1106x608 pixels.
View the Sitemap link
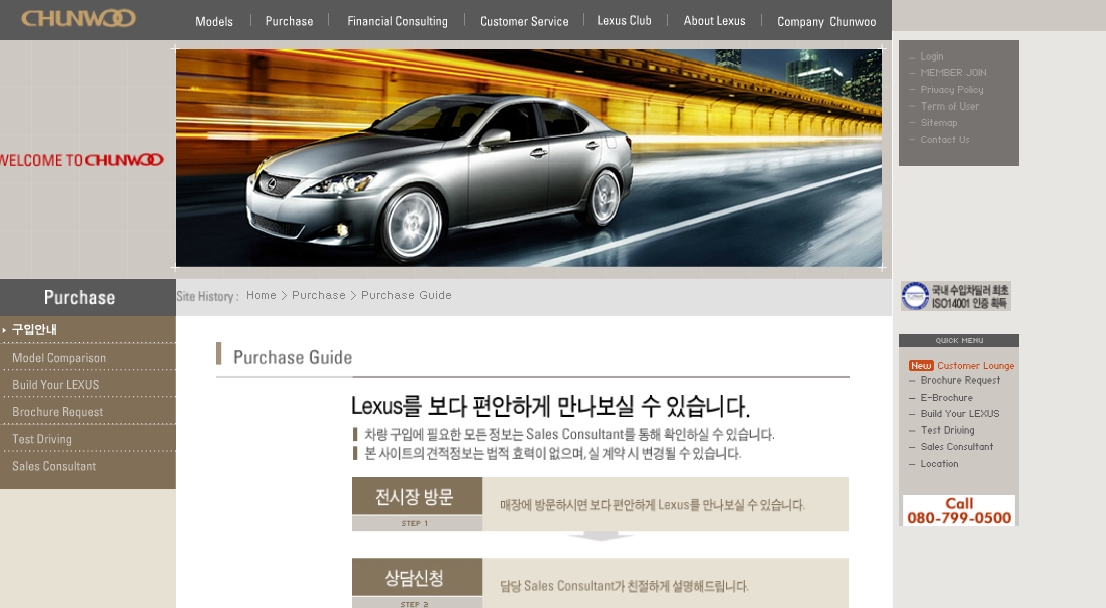[x=938, y=123]
